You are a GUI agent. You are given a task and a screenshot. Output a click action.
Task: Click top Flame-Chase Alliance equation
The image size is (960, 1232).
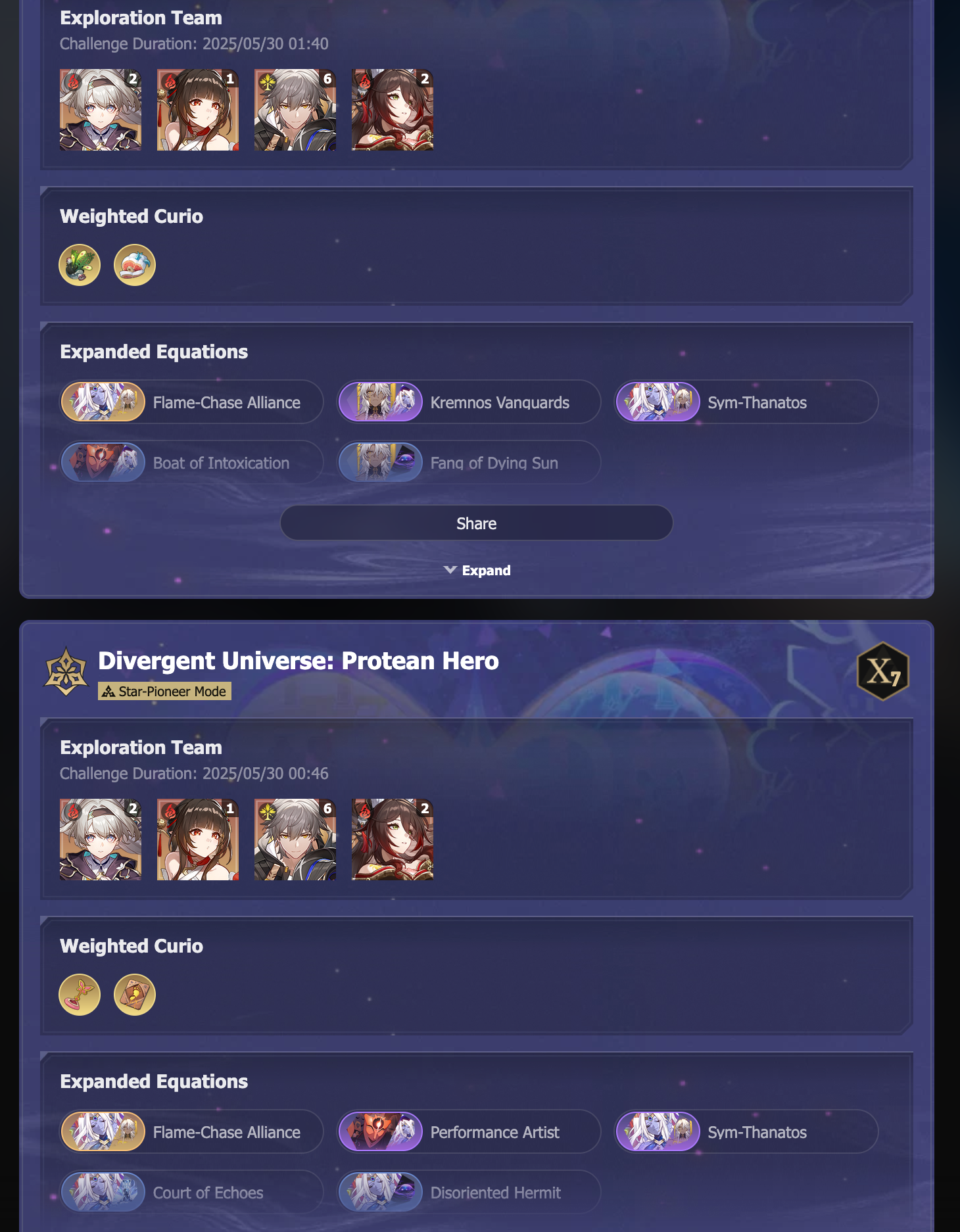(191, 402)
